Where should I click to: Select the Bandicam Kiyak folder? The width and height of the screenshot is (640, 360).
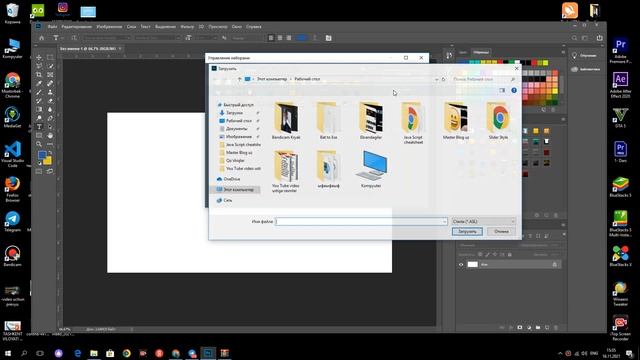point(286,121)
